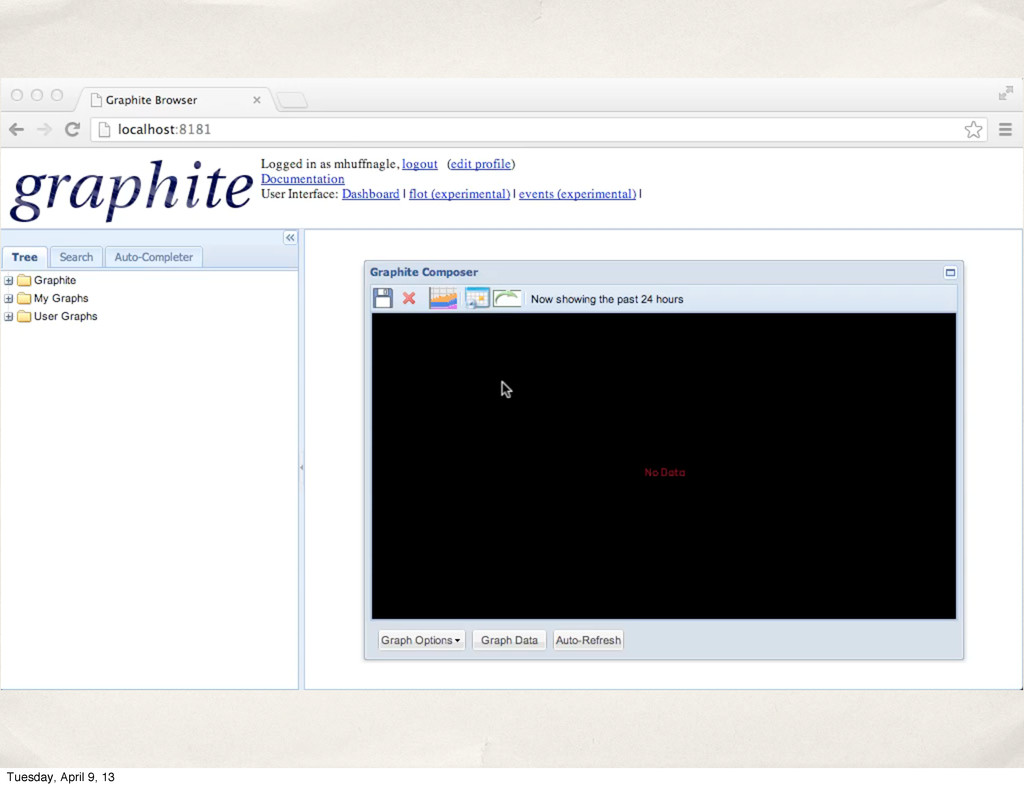This screenshot has height=788, width=1024.
Task: Open a new browser tab
Action: (x=292, y=100)
